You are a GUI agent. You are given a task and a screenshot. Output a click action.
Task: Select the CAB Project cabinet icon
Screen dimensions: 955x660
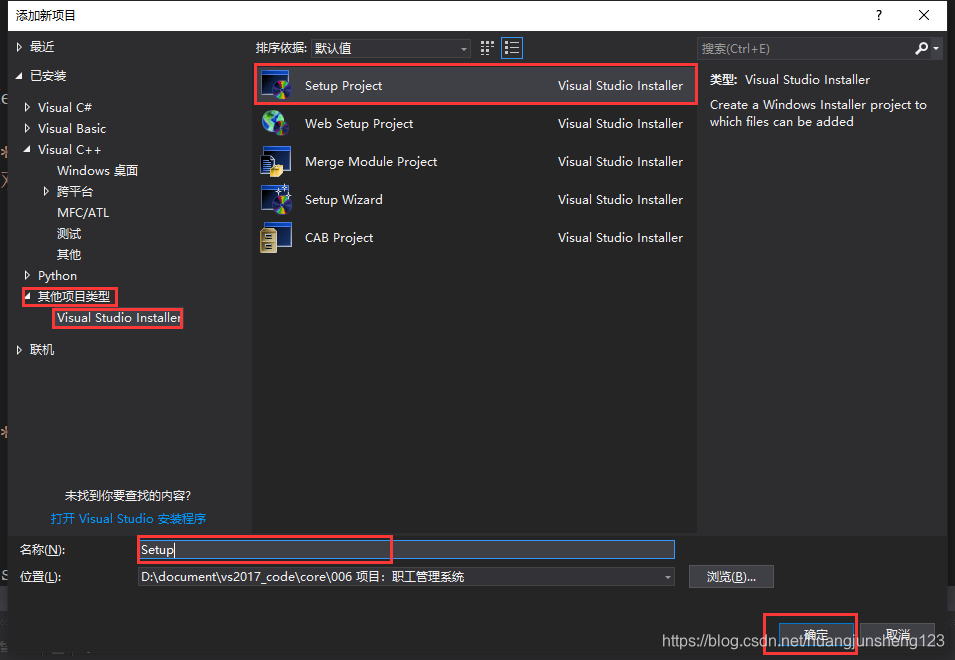pos(276,237)
